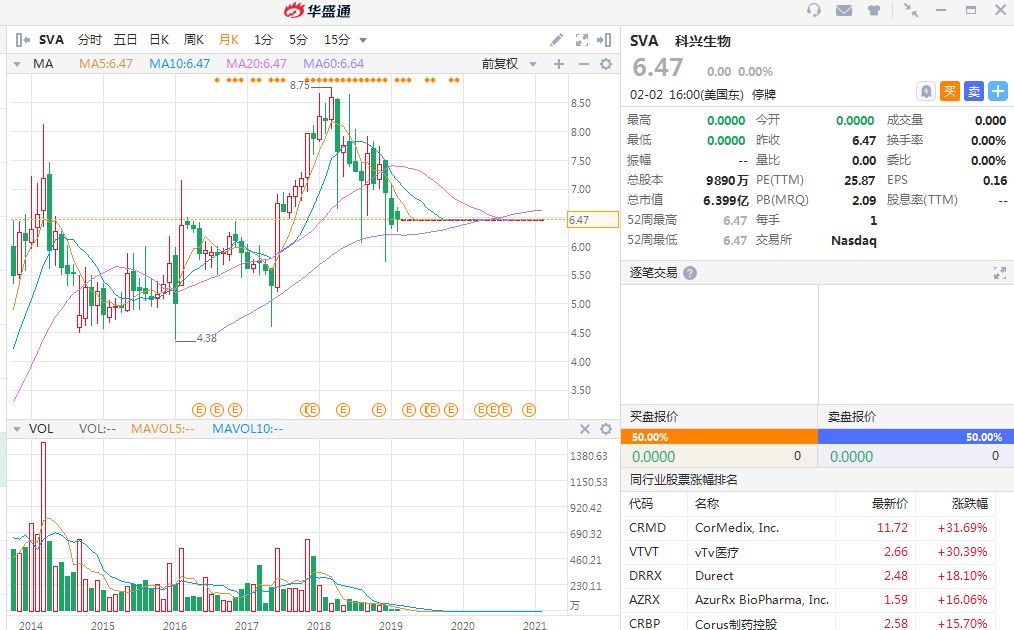Image resolution: width=1014 pixels, height=630 pixels.
Task: Select the drawing pencil tool
Action: coord(557,40)
